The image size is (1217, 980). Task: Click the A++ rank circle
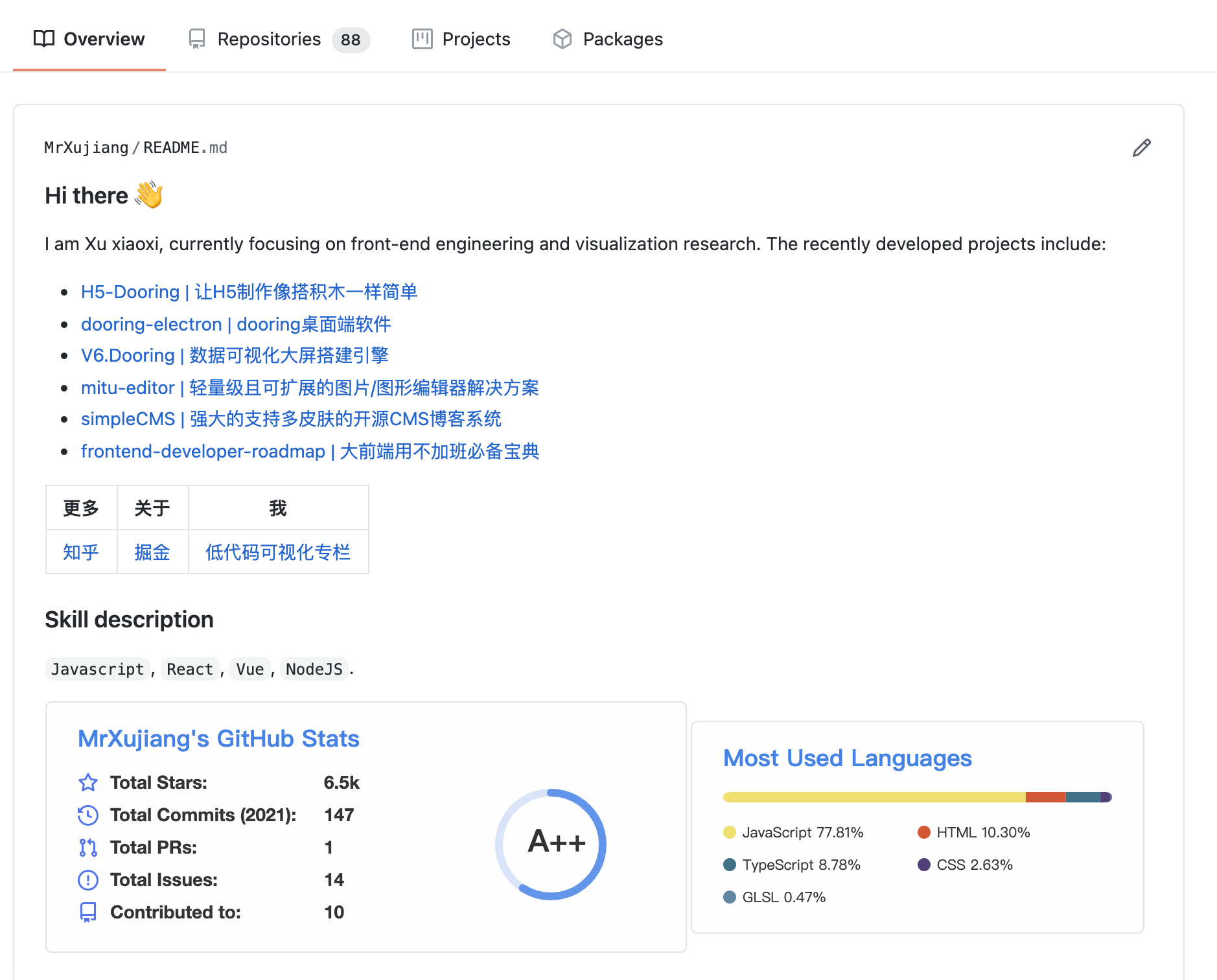pyautogui.click(x=551, y=844)
